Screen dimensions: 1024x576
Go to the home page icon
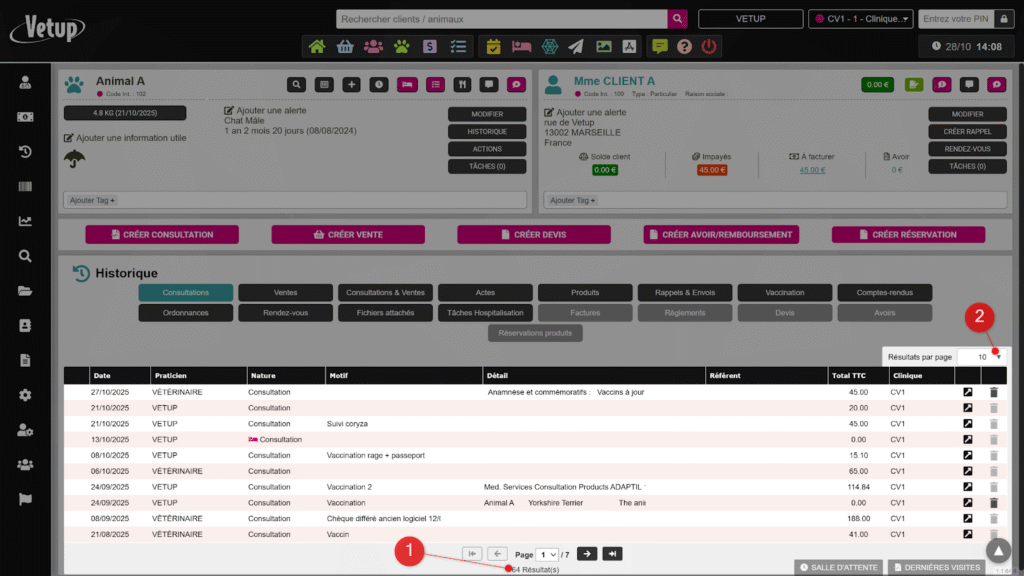(x=317, y=46)
